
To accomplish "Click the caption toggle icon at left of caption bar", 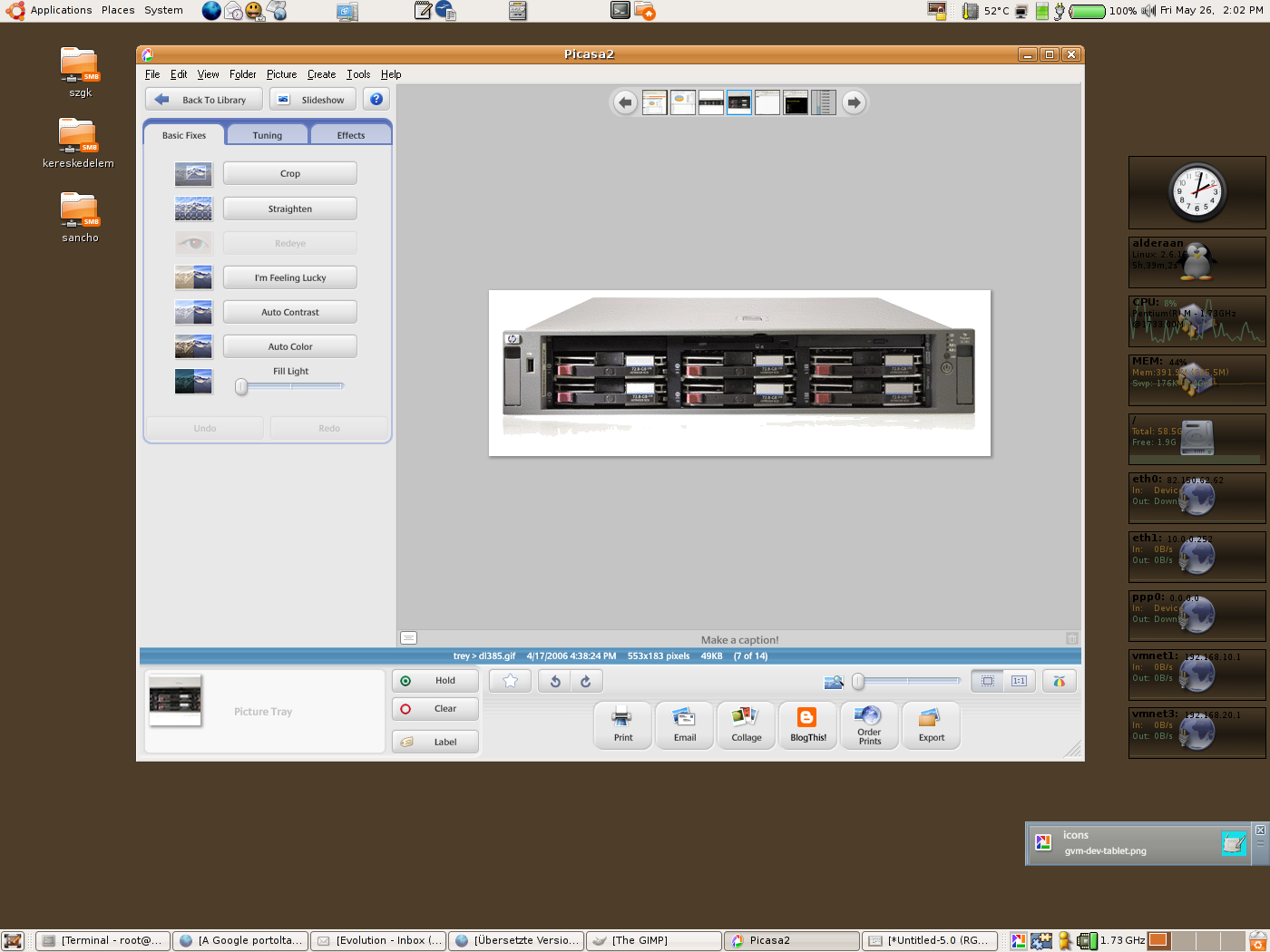I will tap(409, 638).
